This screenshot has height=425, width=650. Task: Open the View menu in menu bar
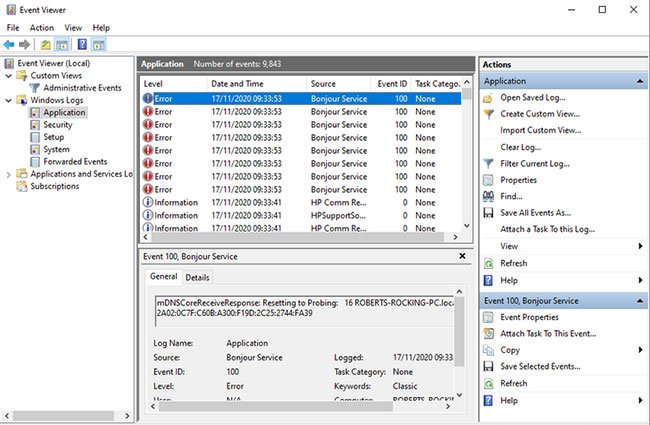(x=73, y=28)
